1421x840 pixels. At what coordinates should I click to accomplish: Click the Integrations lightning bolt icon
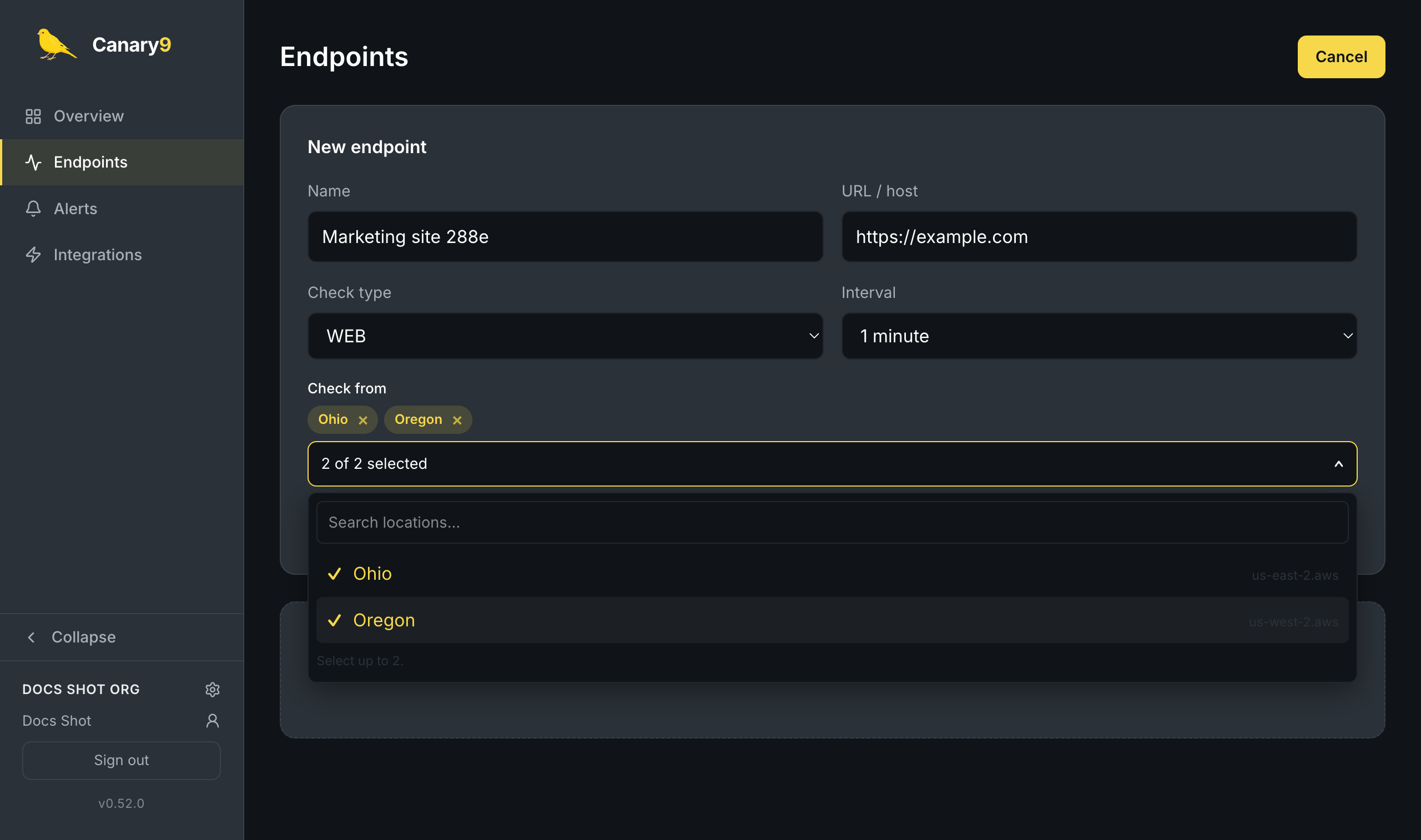tap(33, 255)
